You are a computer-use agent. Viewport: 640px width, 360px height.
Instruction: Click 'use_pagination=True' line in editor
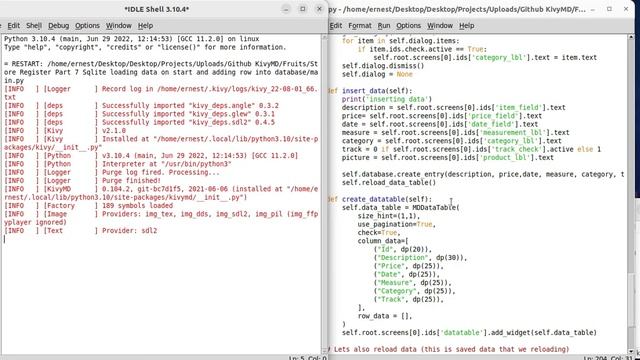click(x=396, y=224)
